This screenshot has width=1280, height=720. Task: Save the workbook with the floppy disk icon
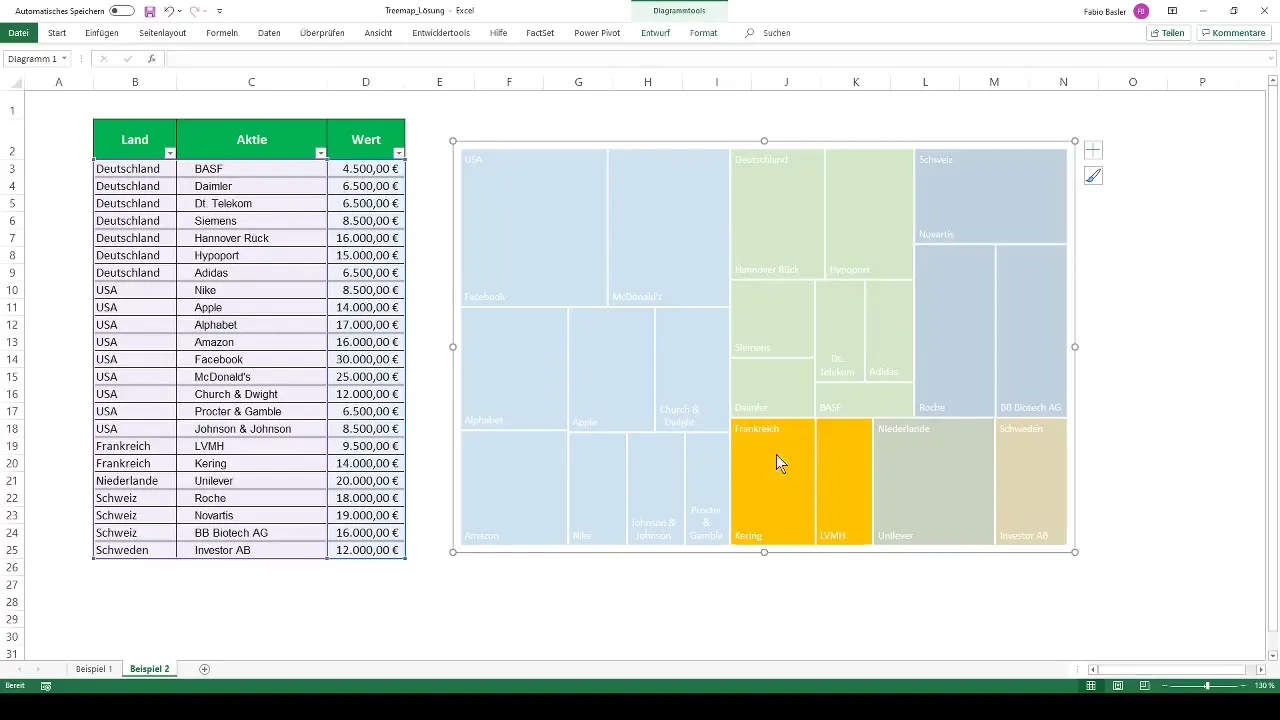coord(149,11)
